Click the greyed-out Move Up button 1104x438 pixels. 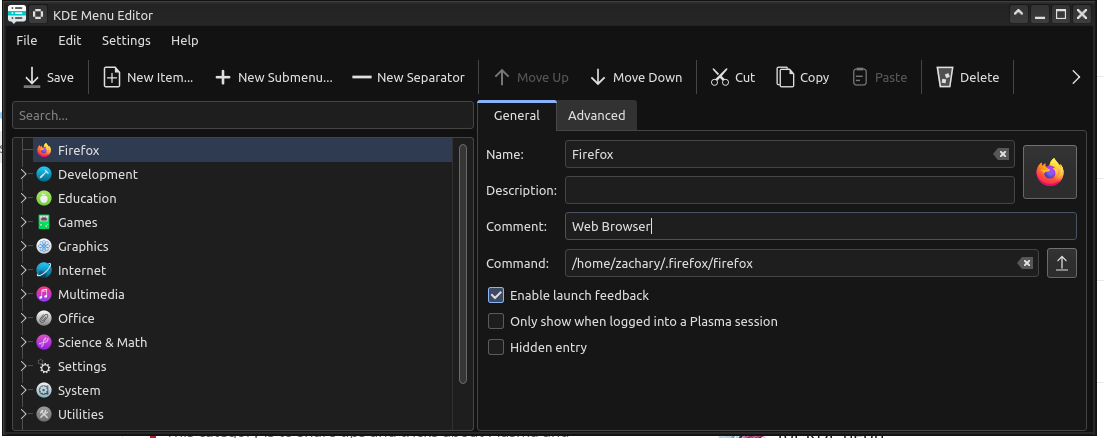coord(531,77)
